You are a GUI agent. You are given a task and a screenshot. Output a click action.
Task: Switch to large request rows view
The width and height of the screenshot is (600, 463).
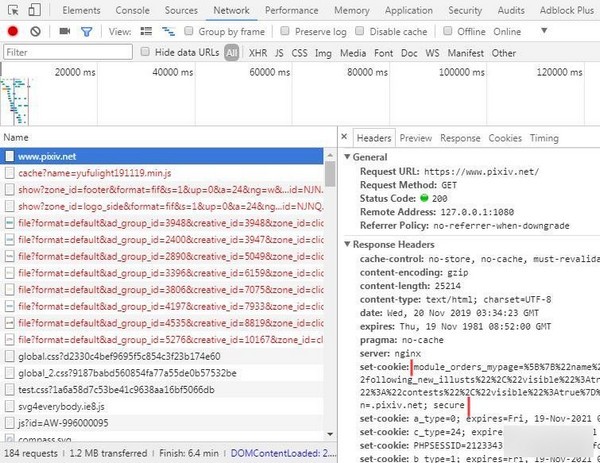pos(146,31)
